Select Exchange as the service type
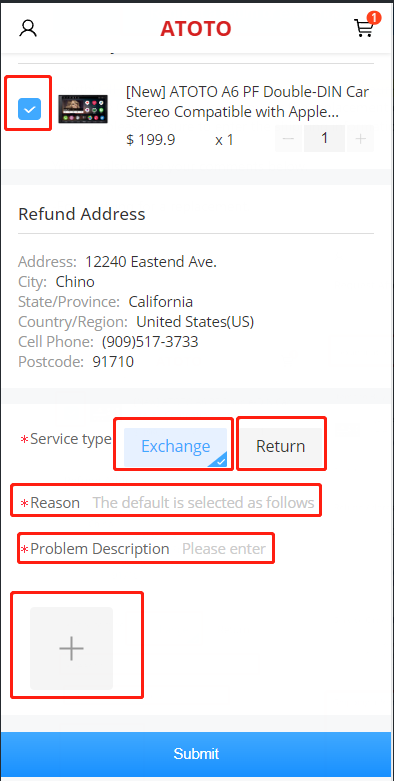This screenshot has height=781, width=394. coord(175,446)
